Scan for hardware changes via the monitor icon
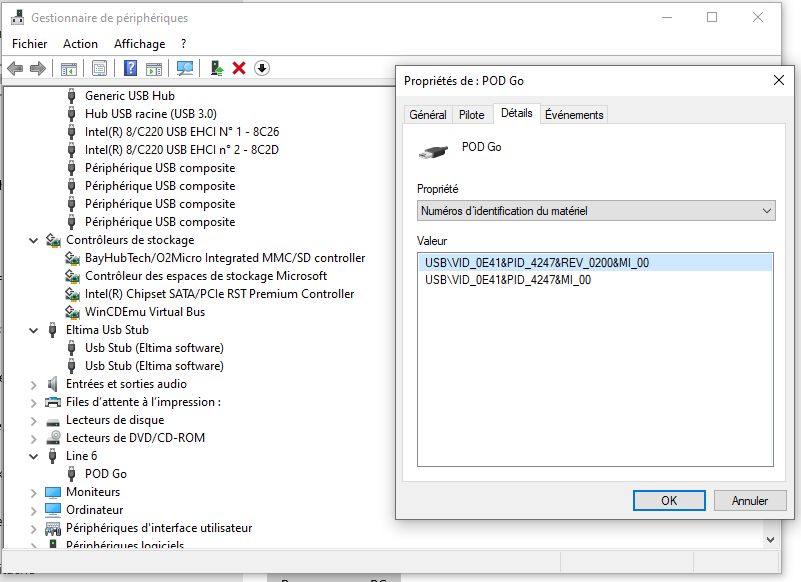The height and width of the screenshot is (582, 801). point(184,68)
